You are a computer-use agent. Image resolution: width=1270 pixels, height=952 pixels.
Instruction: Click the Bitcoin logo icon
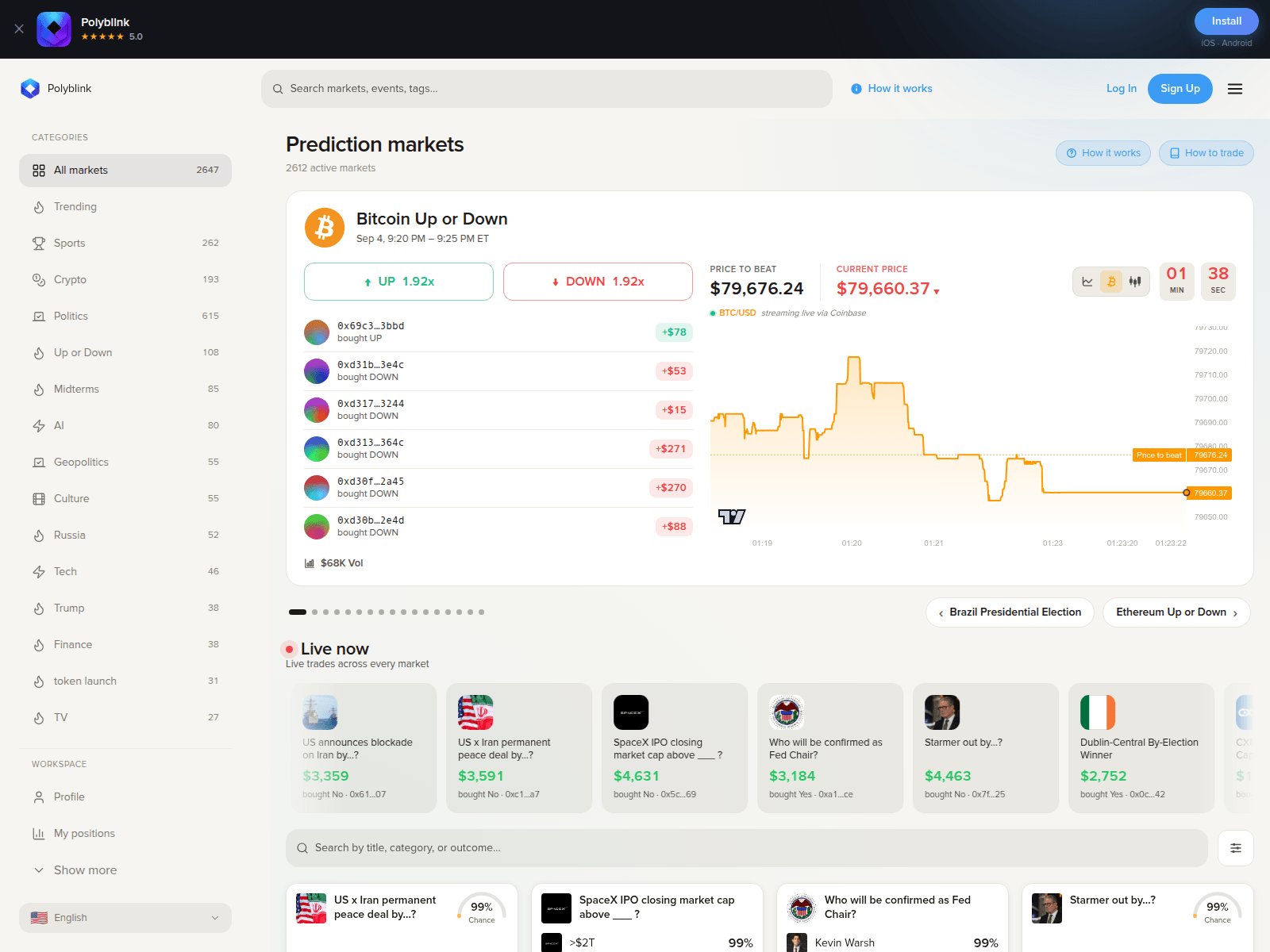click(x=325, y=228)
